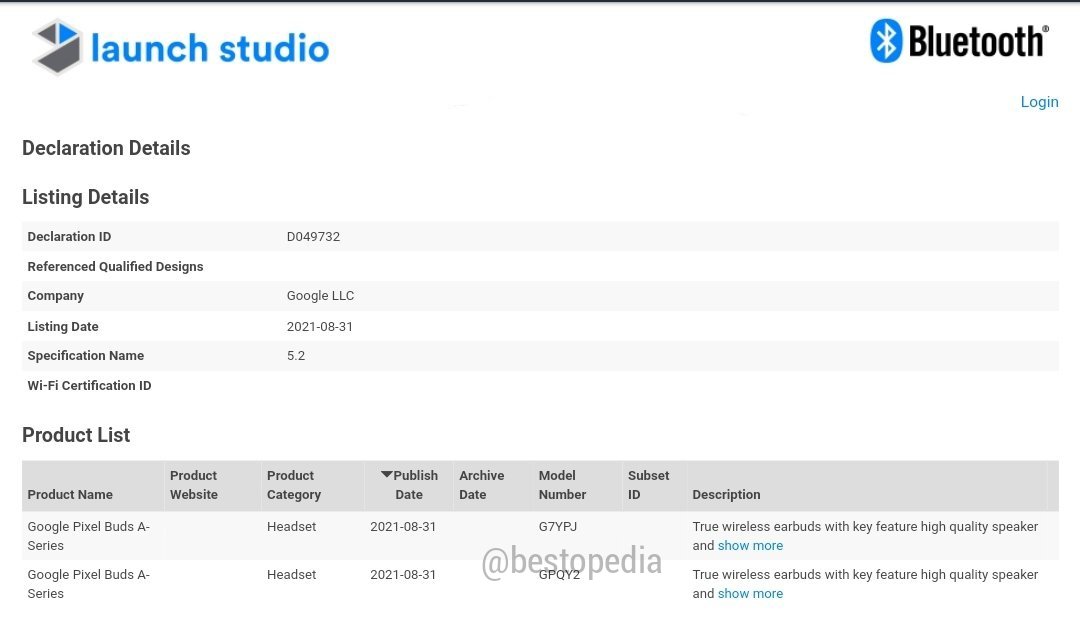
Task: Click the Listing Details heading
Action: coord(85,197)
